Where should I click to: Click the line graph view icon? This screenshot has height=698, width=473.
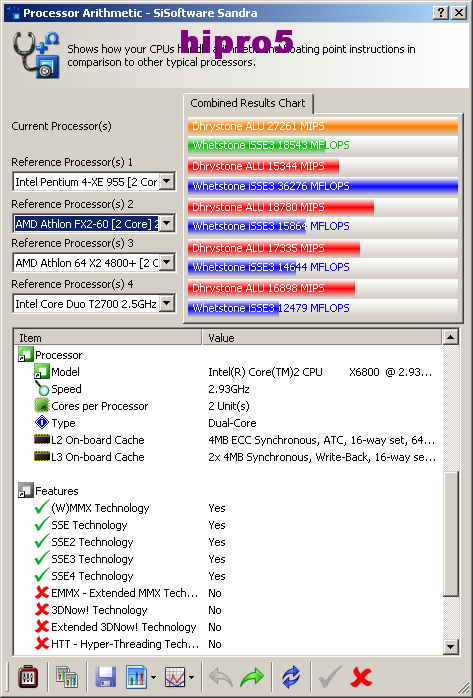pos(175,677)
